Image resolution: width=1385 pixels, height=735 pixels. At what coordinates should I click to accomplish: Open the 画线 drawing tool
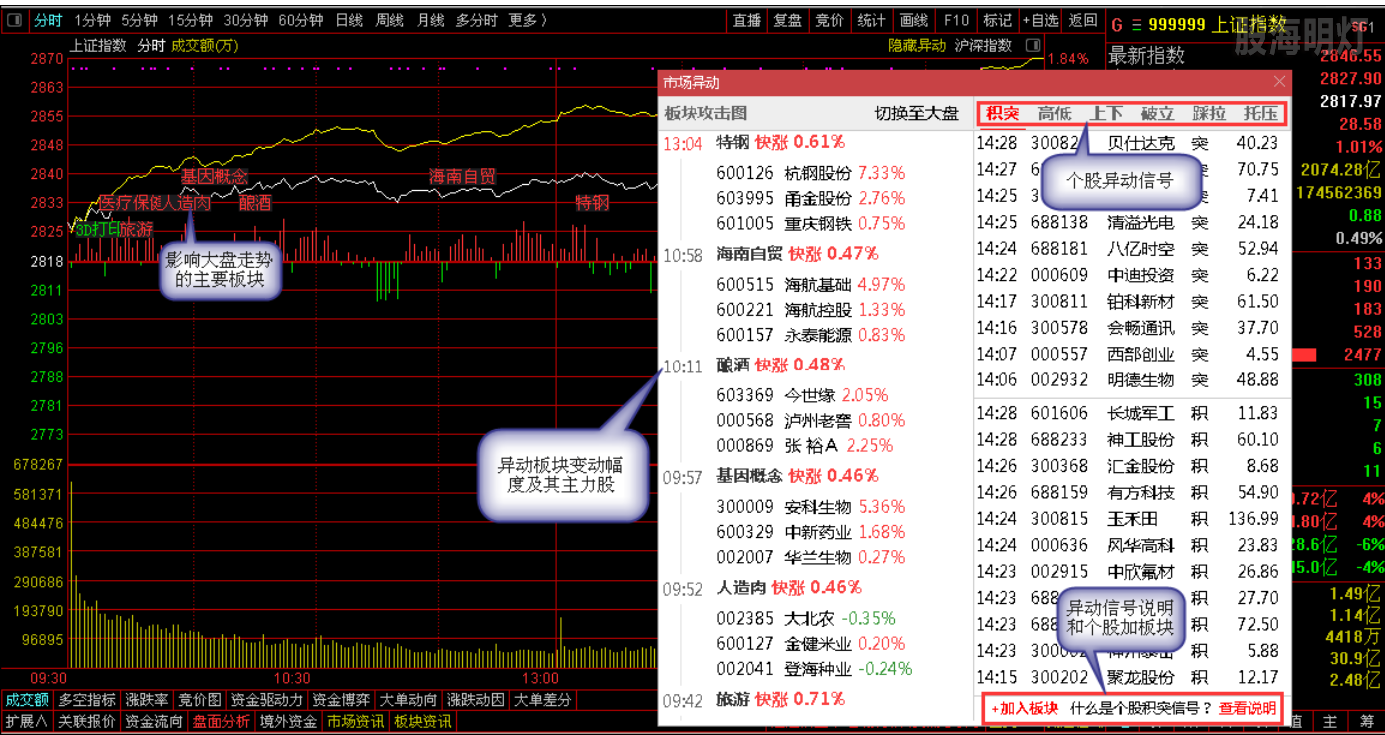pos(913,21)
